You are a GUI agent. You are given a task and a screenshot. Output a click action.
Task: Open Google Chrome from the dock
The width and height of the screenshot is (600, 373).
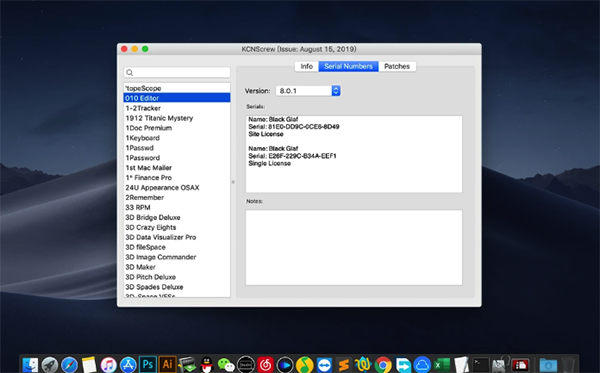(383, 365)
